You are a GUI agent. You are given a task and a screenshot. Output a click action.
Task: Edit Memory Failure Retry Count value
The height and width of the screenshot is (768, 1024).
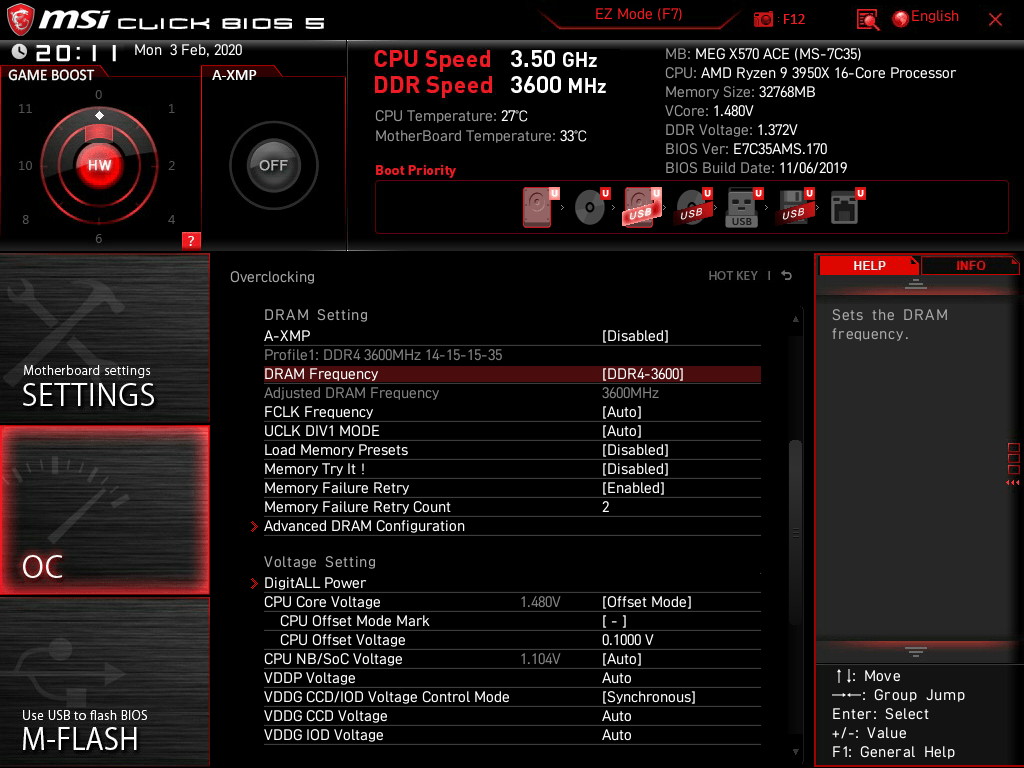click(x=512, y=507)
